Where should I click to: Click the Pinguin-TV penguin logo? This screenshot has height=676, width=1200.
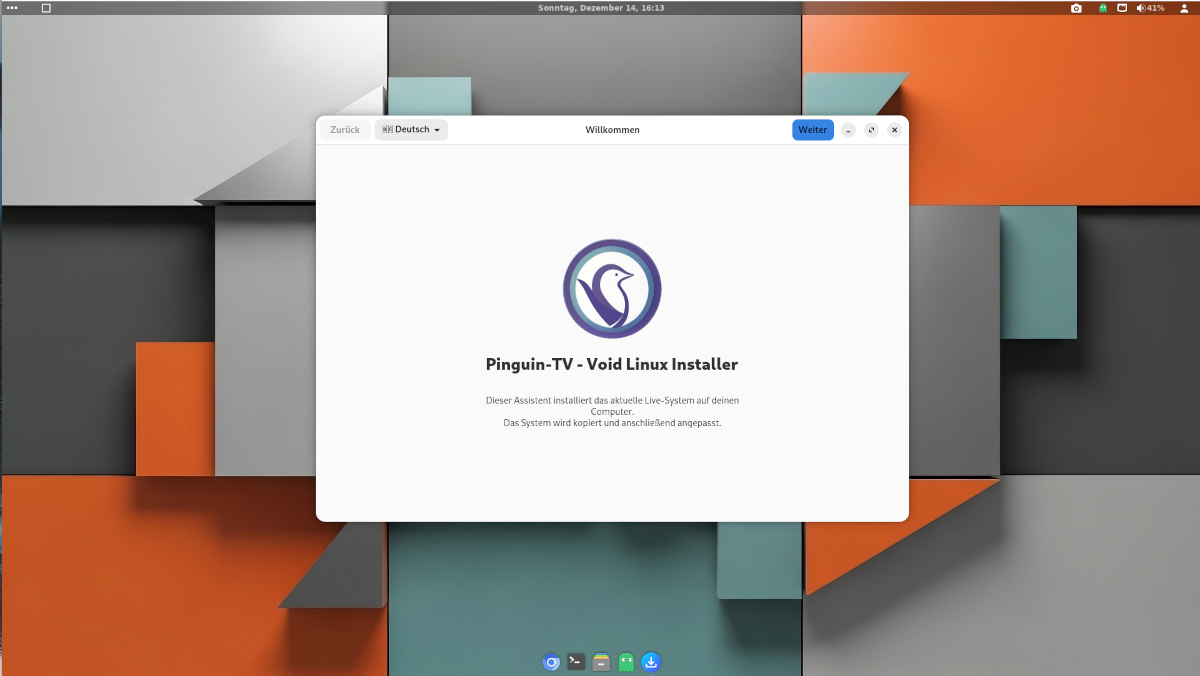612,289
